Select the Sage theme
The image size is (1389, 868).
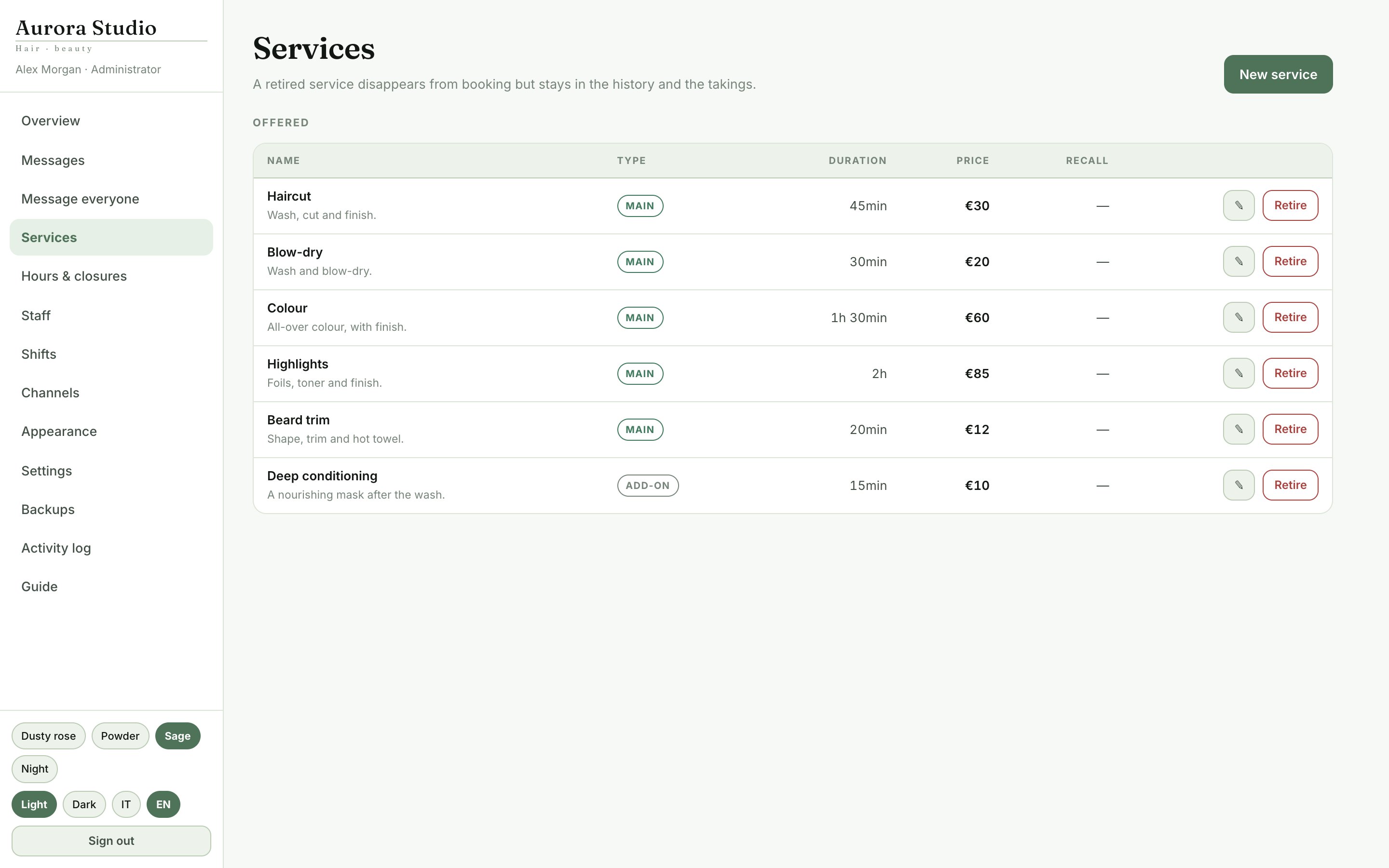[x=177, y=736]
